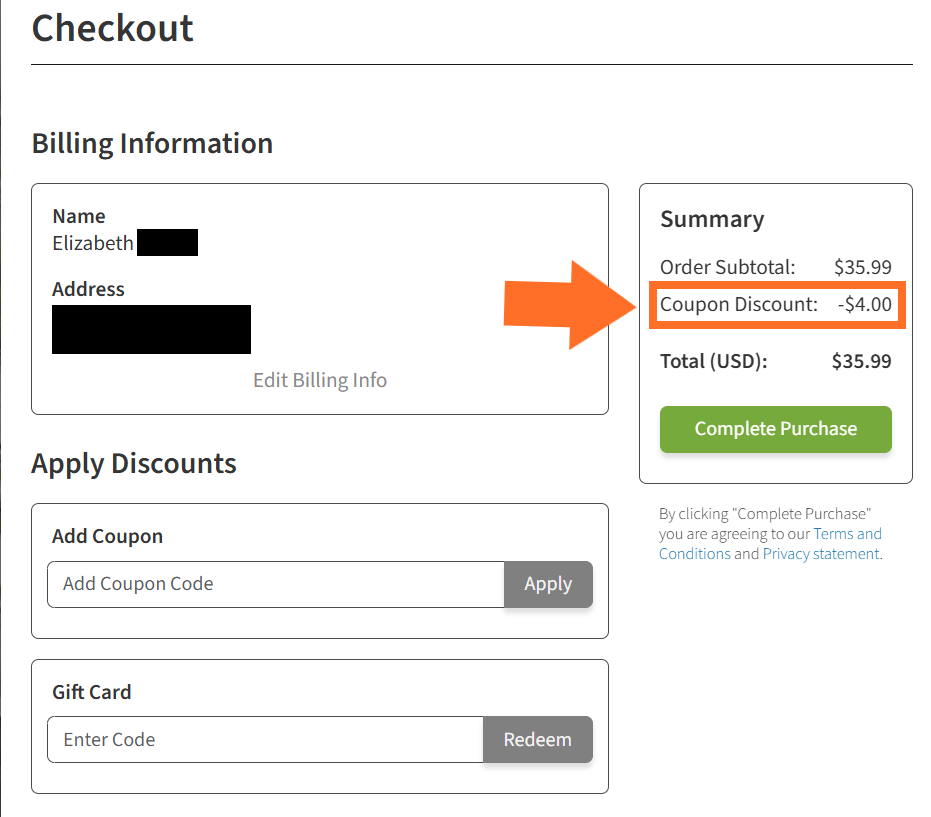Click the gift card Enter Code field

[x=265, y=740]
